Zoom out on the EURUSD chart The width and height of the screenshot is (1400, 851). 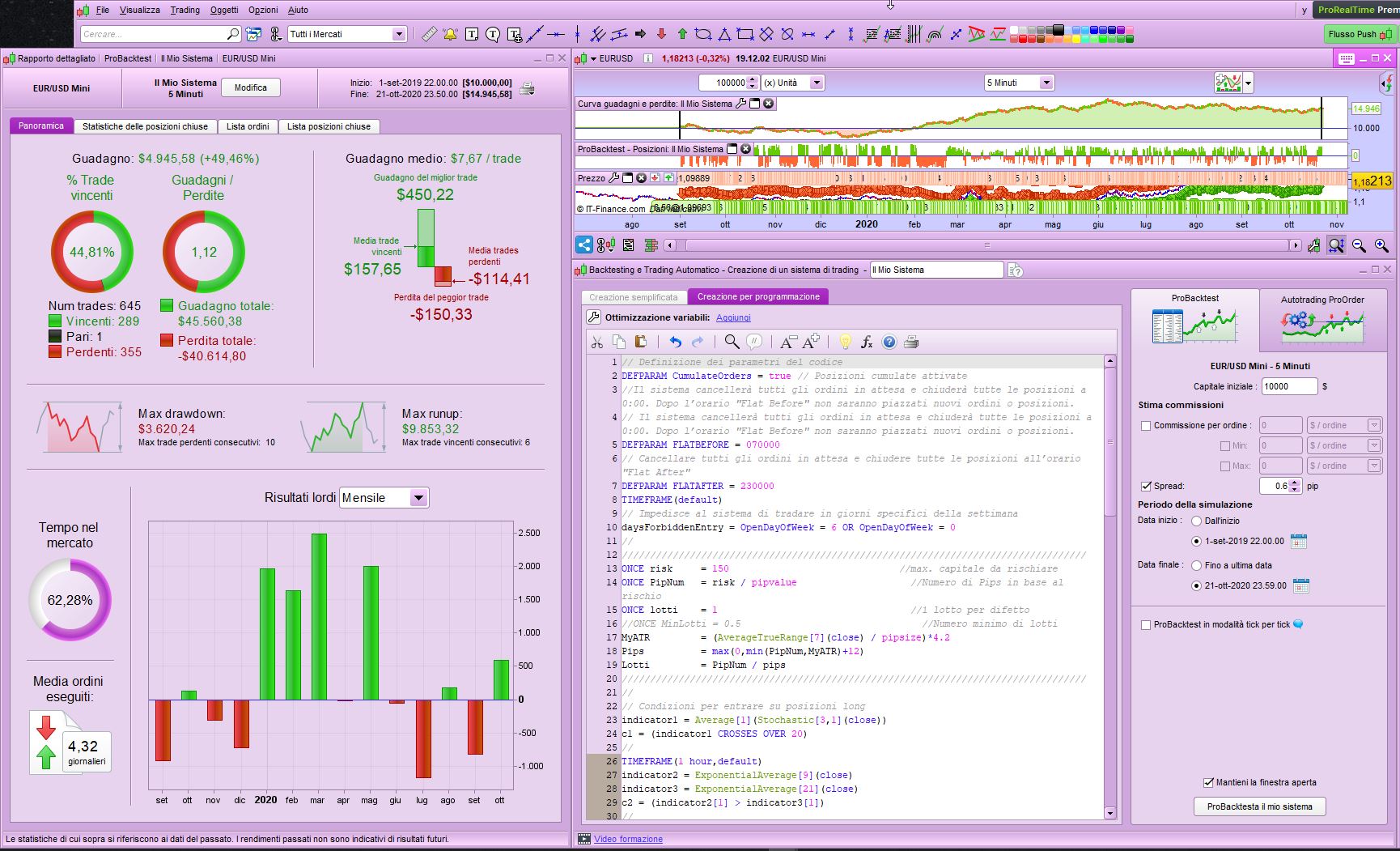point(1359,245)
